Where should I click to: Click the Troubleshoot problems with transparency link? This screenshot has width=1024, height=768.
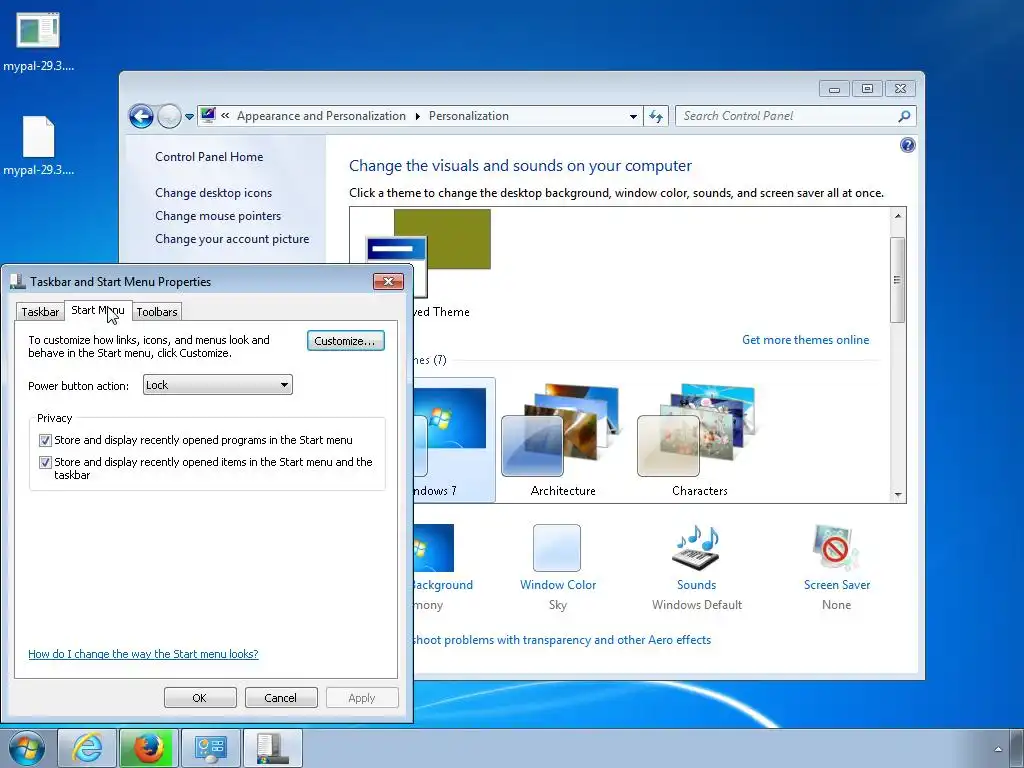pyautogui.click(x=562, y=640)
